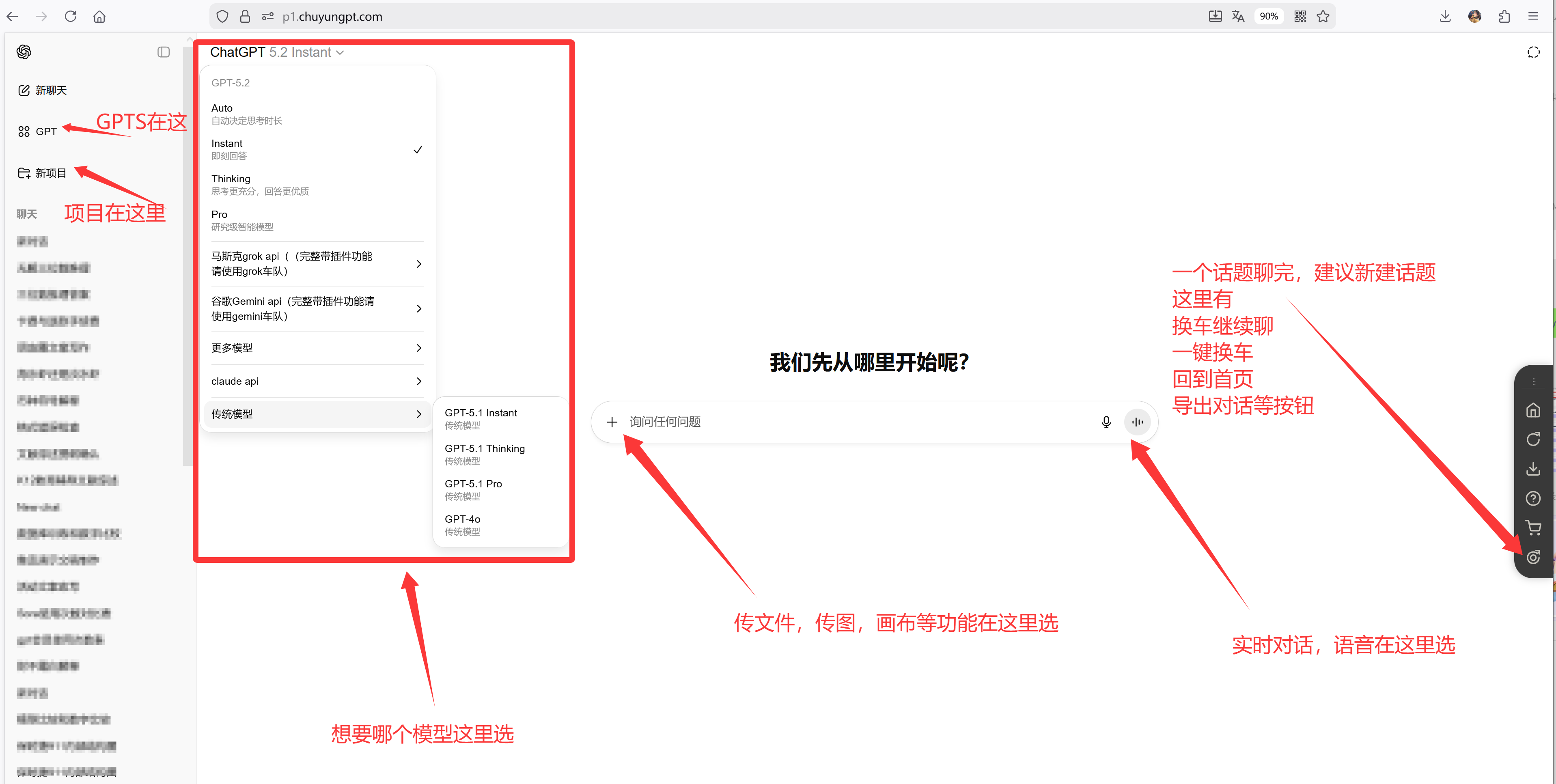Choose GPT-4o from legacy models
Screen dimensions: 1556x784
463,524
